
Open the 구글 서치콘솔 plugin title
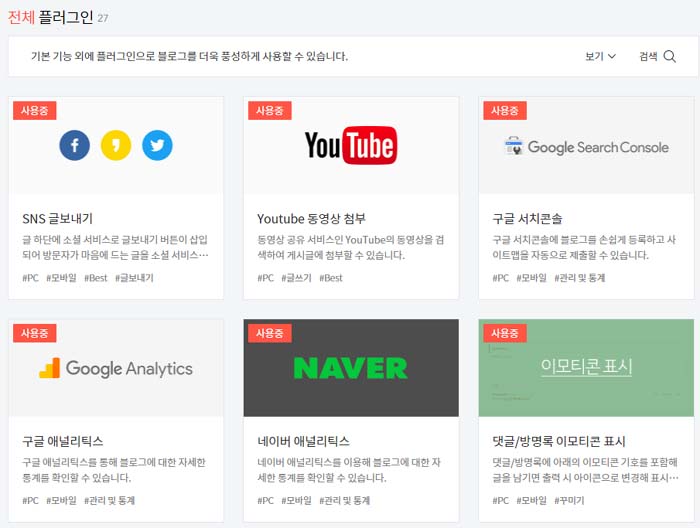tap(527, 219)
